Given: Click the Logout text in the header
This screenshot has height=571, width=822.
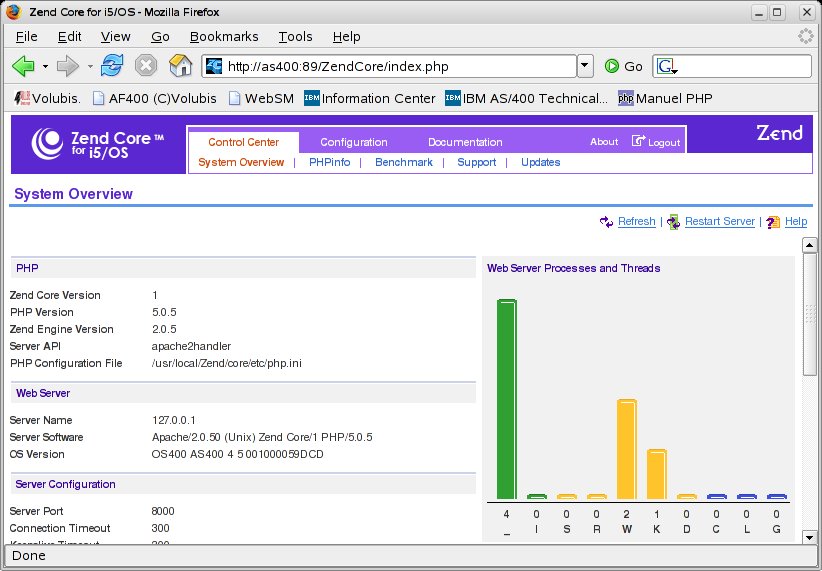Looking at the screenshot, I should 664,143.
